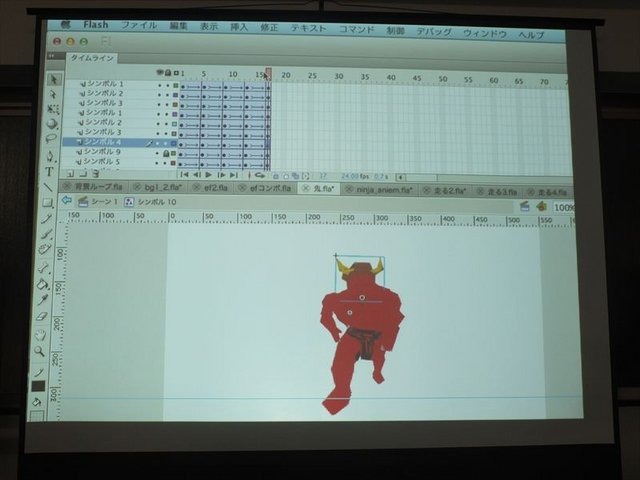Click the Edit Symbols icon near zoom
The image size is (640, 480).
tap(542, 207)
